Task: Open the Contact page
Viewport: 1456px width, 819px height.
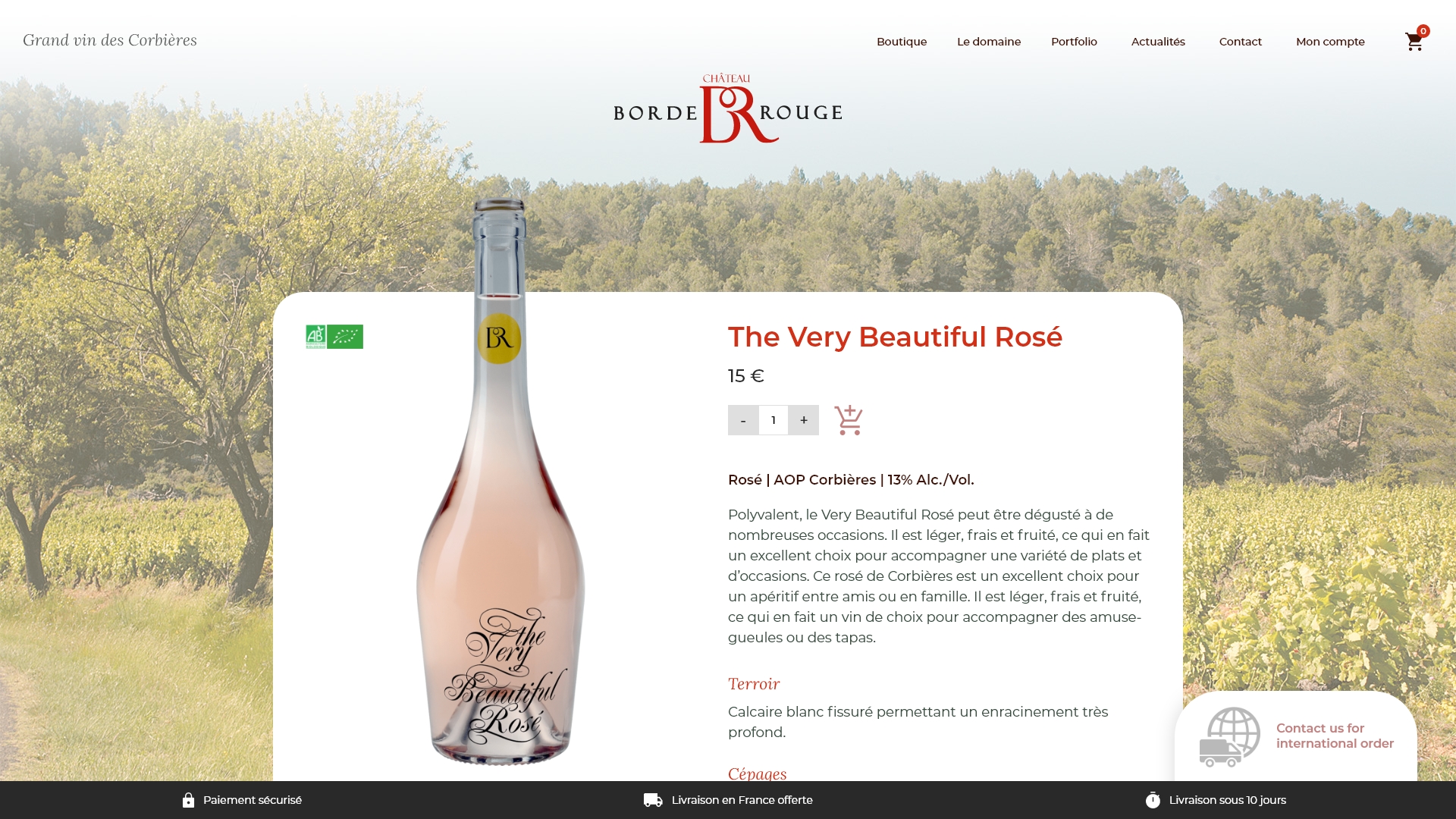Action: pyautogui.click(x=1241, y=42)
